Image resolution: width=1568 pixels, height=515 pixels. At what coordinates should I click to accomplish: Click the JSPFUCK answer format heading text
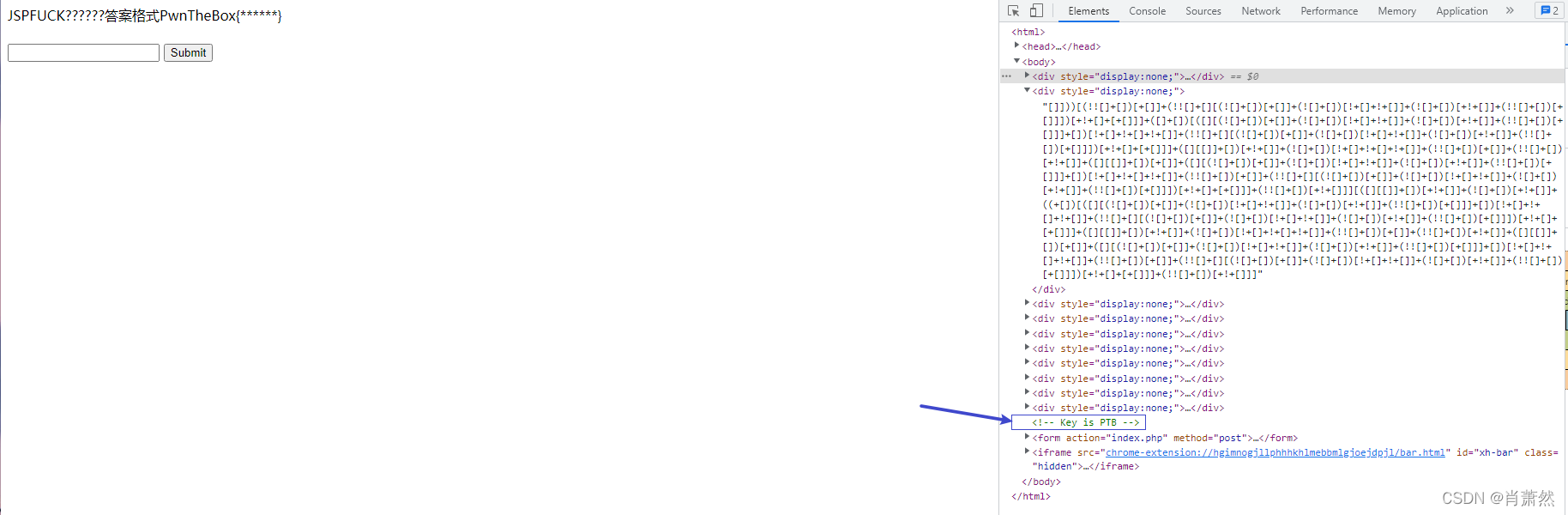(x=144, y=15)
